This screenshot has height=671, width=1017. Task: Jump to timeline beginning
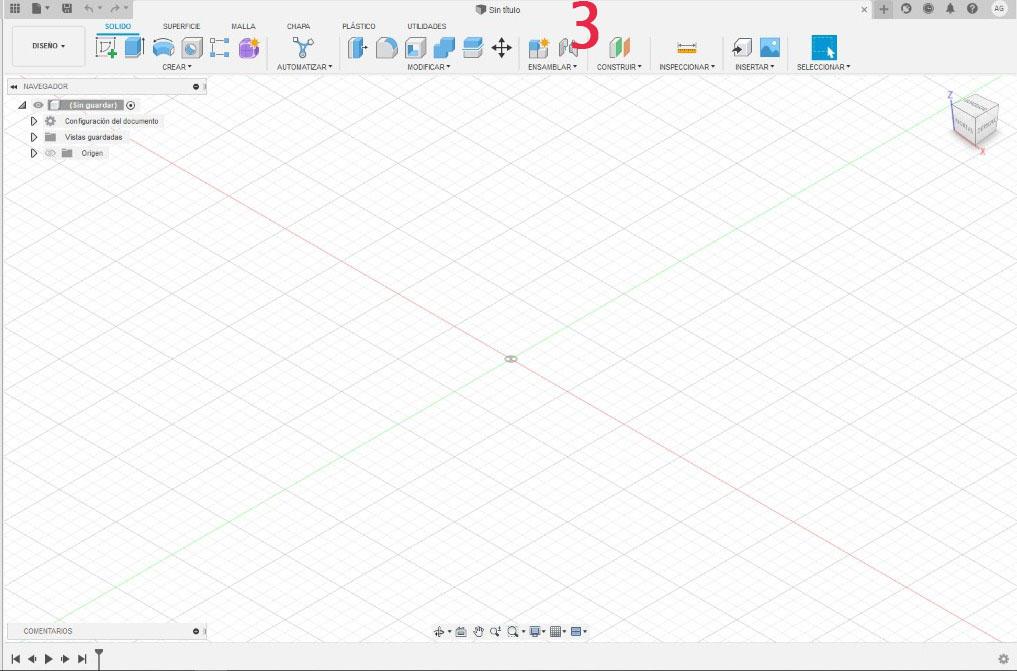tap(16, 659)
